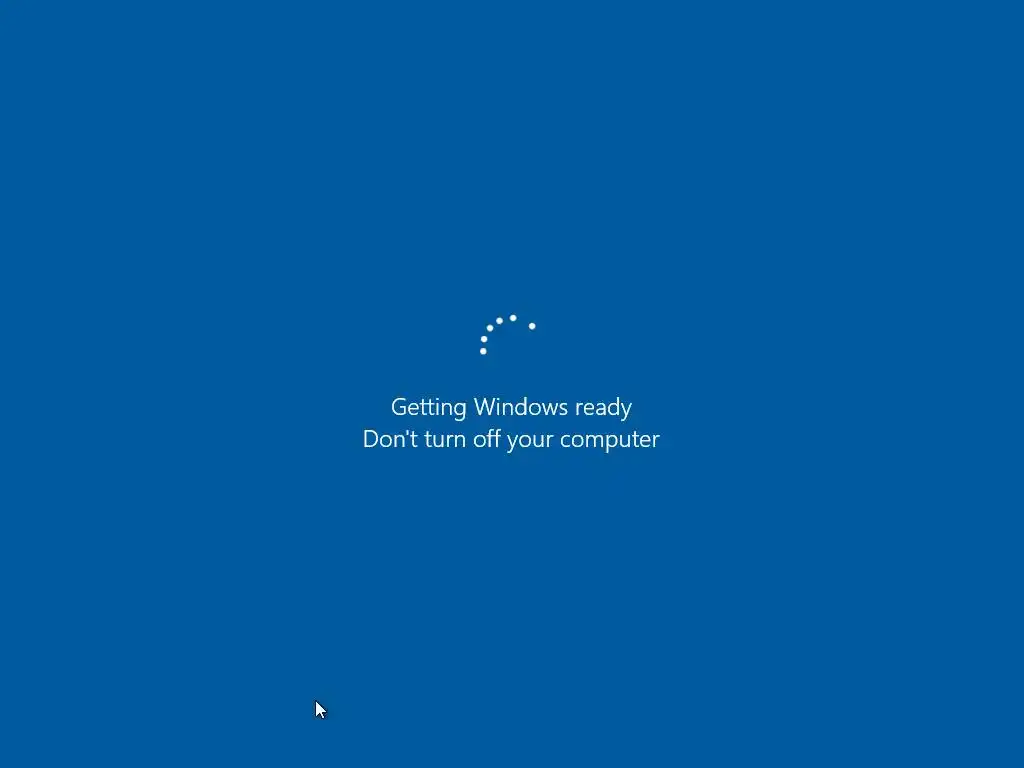Screen dimensions: 1024x768
Task: Click the word "ready"
Action: [603, 408]
